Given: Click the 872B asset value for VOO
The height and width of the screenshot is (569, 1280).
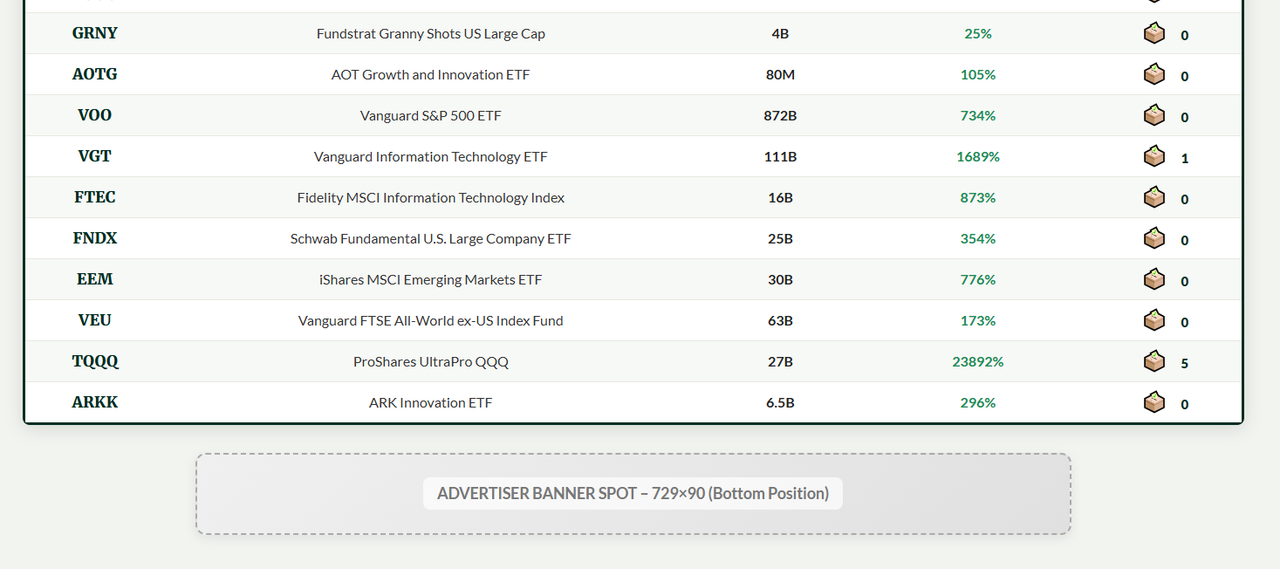Looking at the screenshot, I should pyautogui.click(x=780, y=115).
